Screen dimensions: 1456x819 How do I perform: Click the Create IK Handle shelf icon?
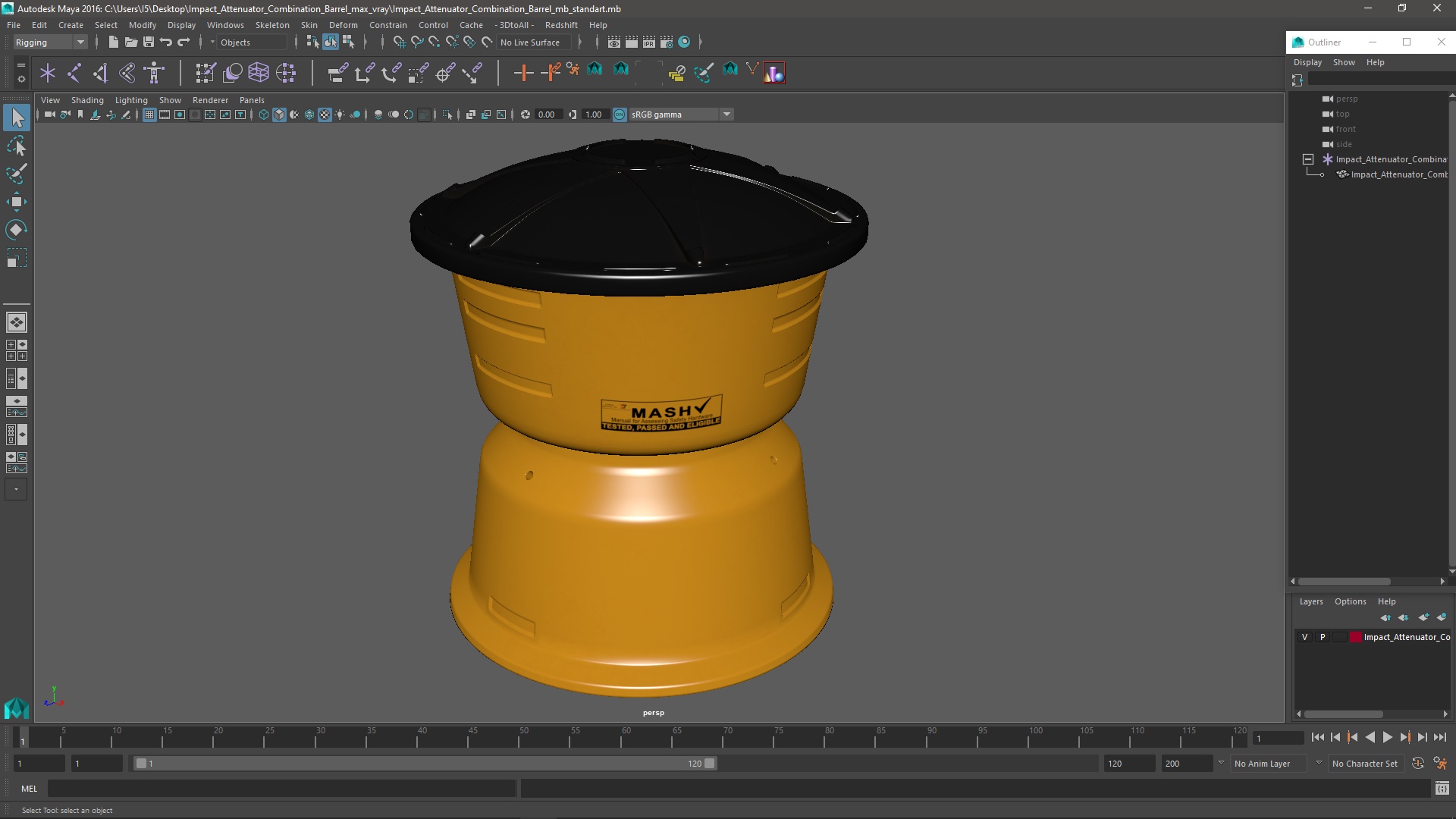101,73
